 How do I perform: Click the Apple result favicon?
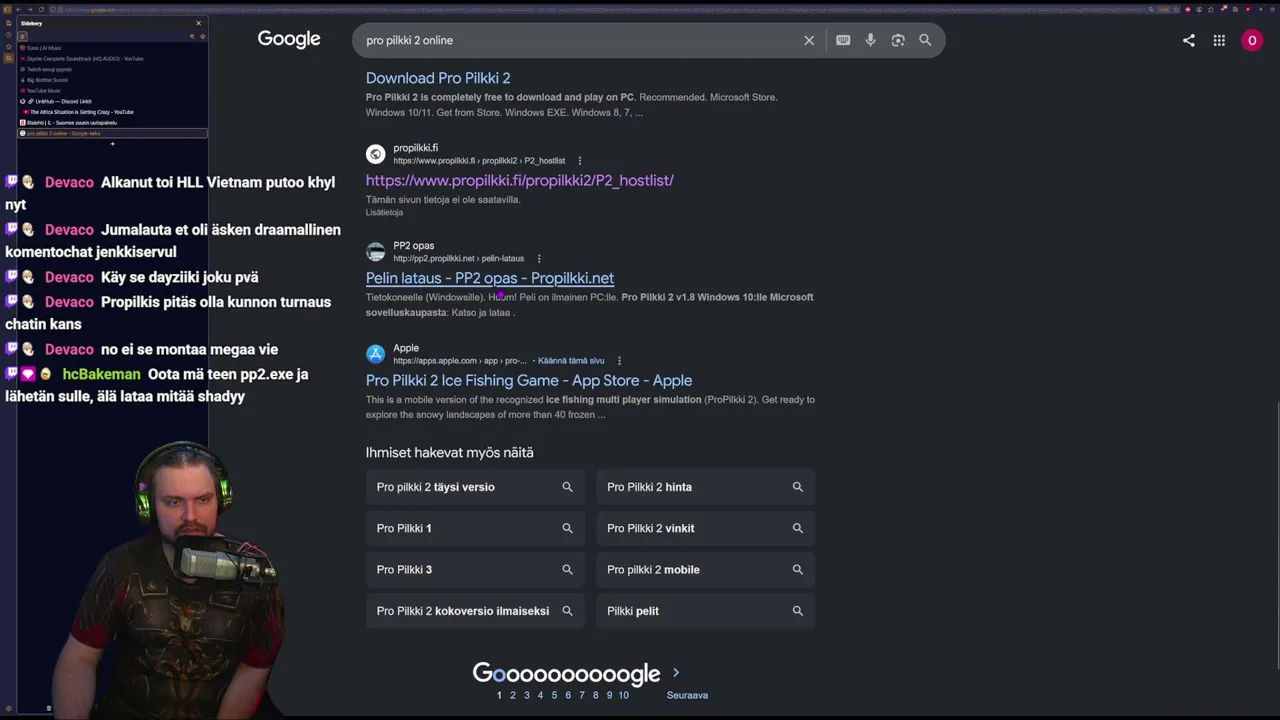point(375,354)
